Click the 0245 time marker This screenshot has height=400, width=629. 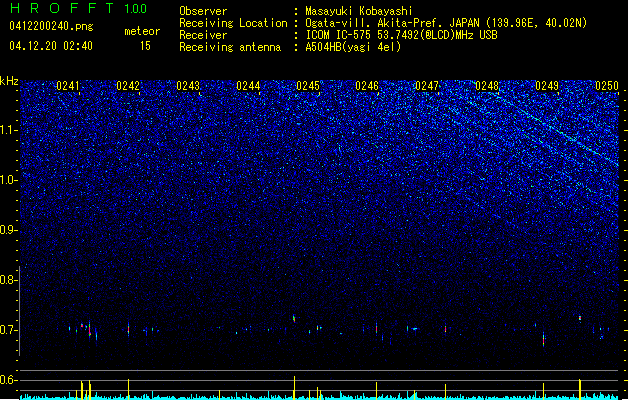pos(308,86)
